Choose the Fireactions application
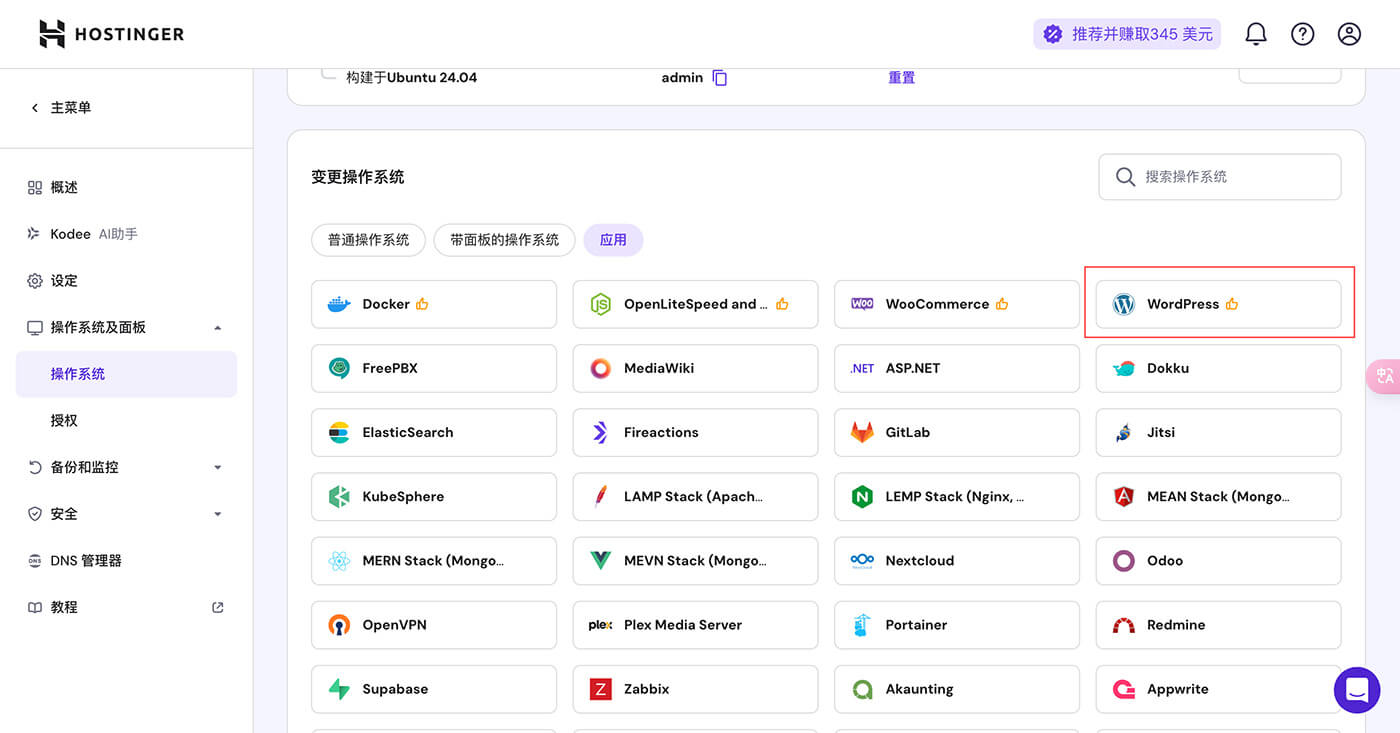Viewport: 1400px width, 733px height. [695, 432]
